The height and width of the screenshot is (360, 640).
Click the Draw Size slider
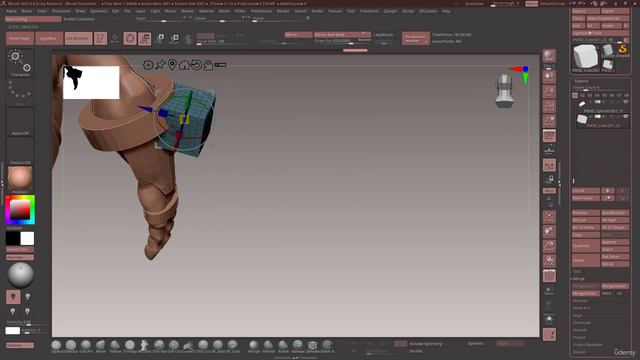tap(342, 41)
